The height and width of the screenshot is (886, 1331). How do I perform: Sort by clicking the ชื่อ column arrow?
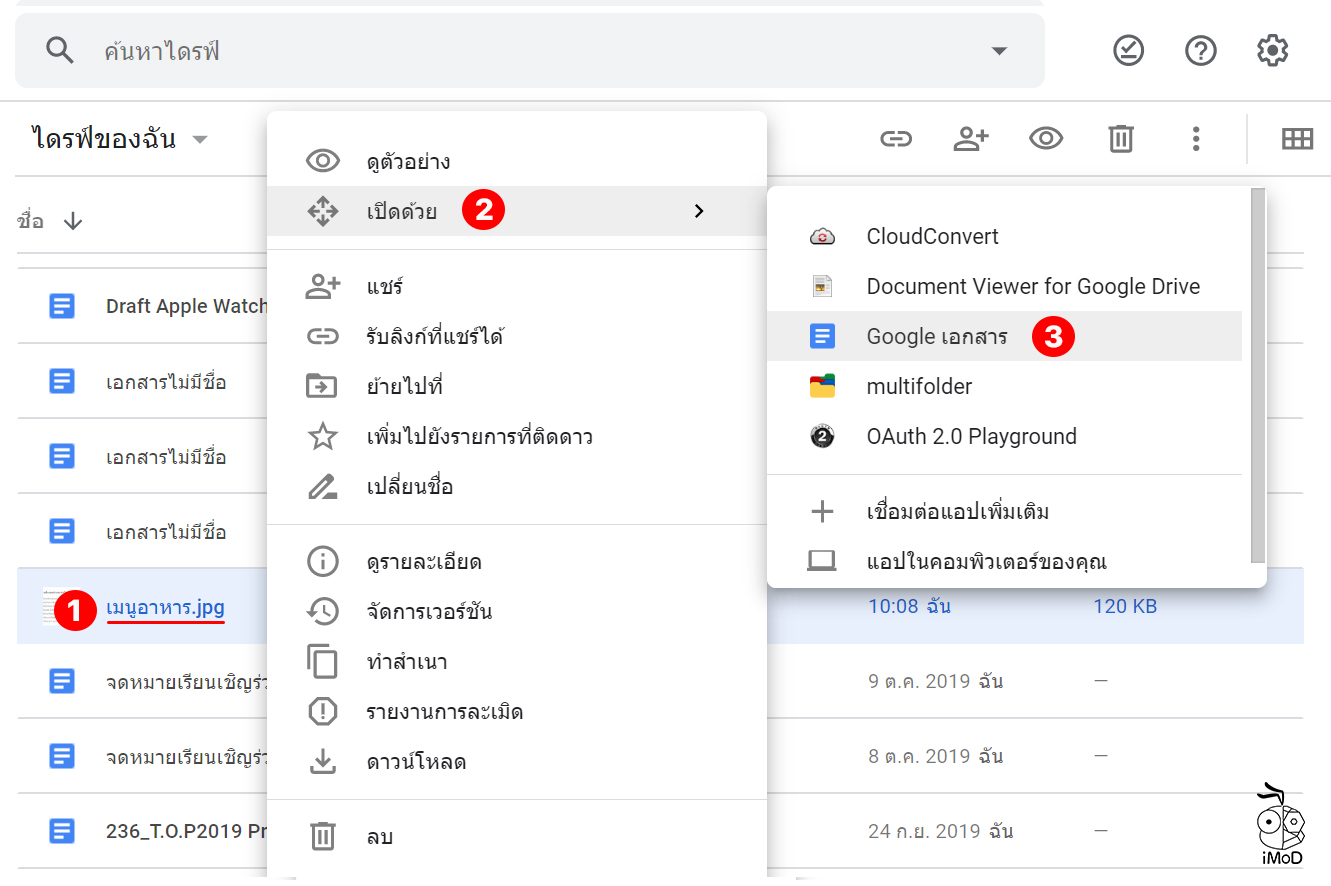coord(73,221)
